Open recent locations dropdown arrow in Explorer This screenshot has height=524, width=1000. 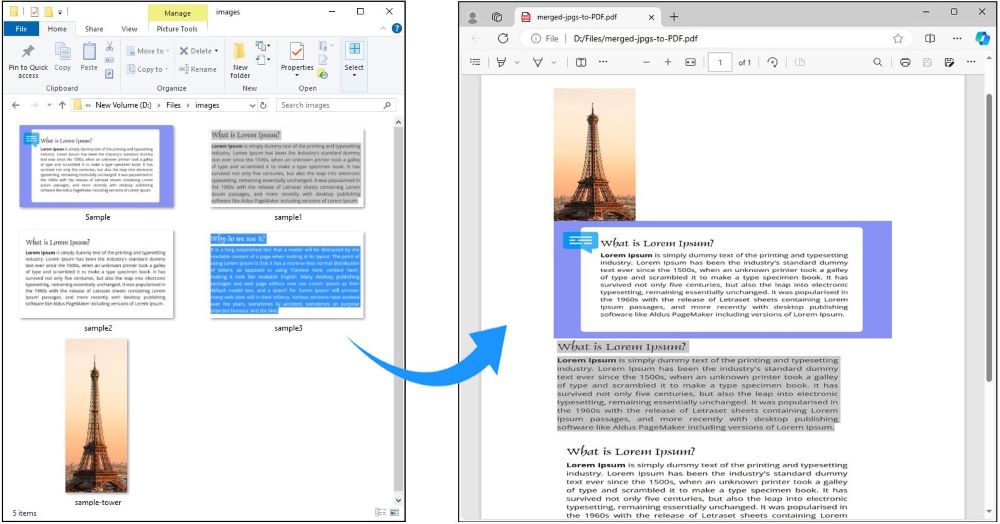[x=49, y=105]
